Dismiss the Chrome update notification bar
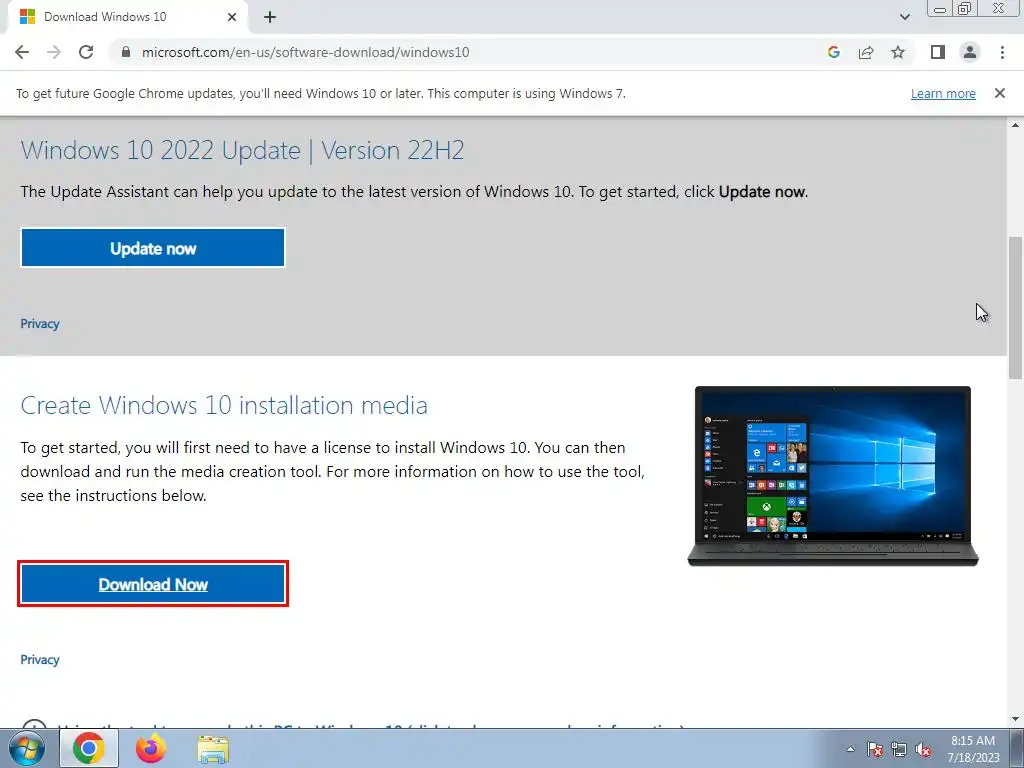1024x768 pixels. tap(1000, 93)
